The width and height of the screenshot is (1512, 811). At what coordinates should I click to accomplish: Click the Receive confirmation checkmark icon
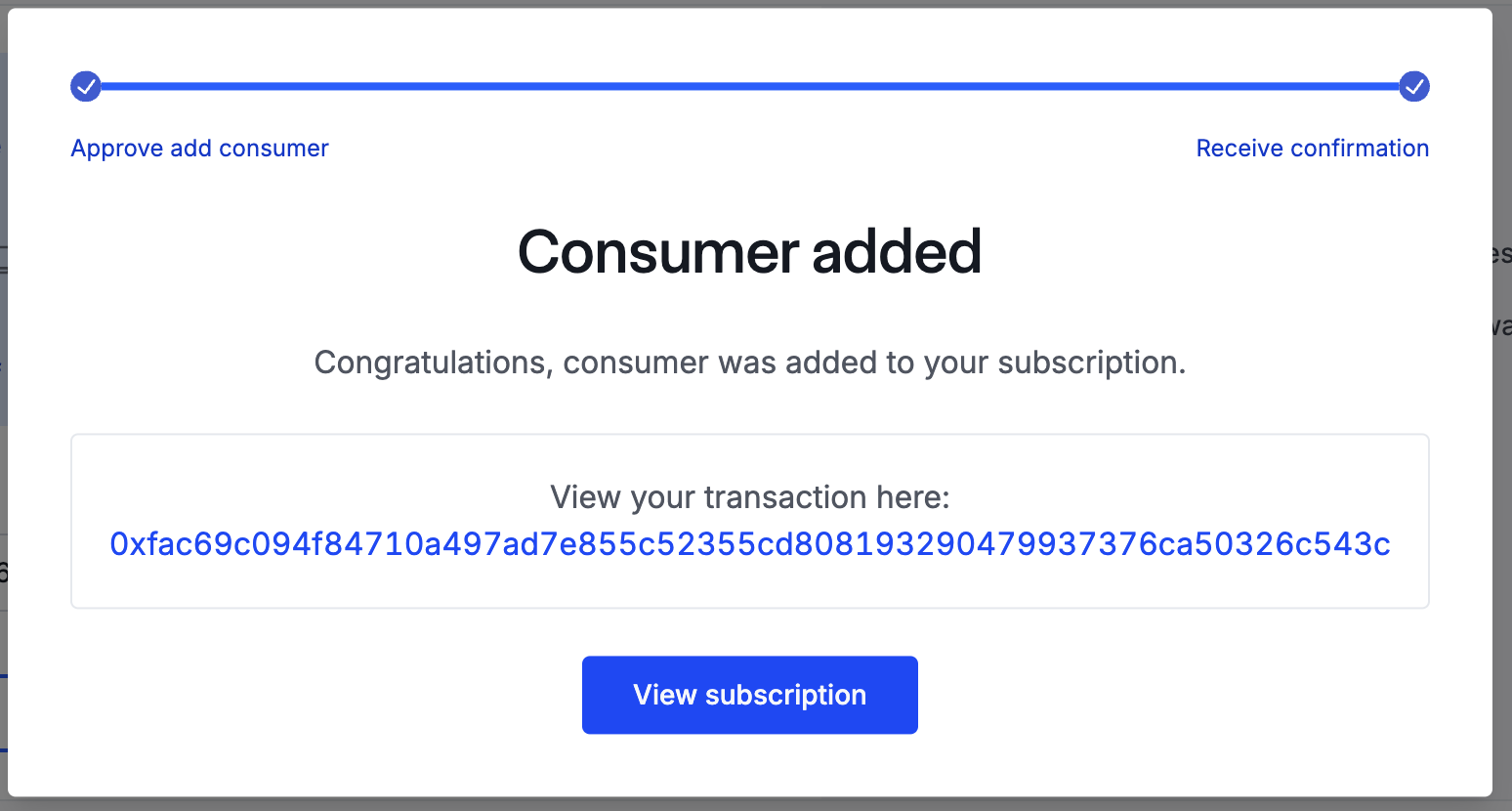pyautogui.click(x=1413, y=86)
